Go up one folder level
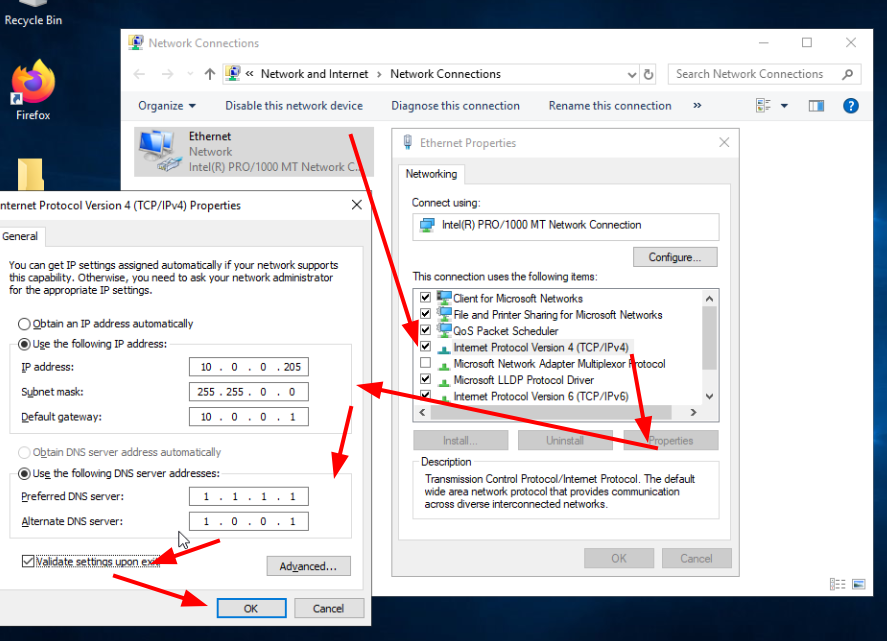This screenshot has width=887, height=641. 210,74
